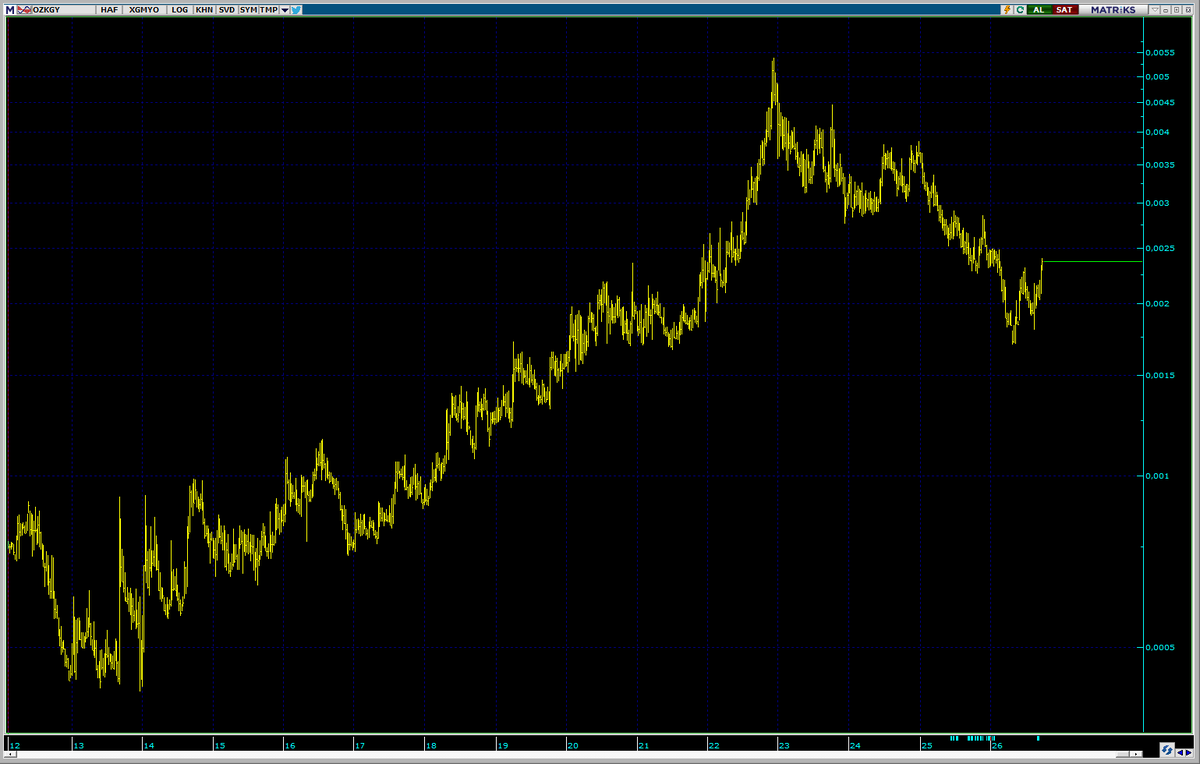The image size is (1200, 764).
Task: Restore the chart window size
Action: click(1177, 10)
